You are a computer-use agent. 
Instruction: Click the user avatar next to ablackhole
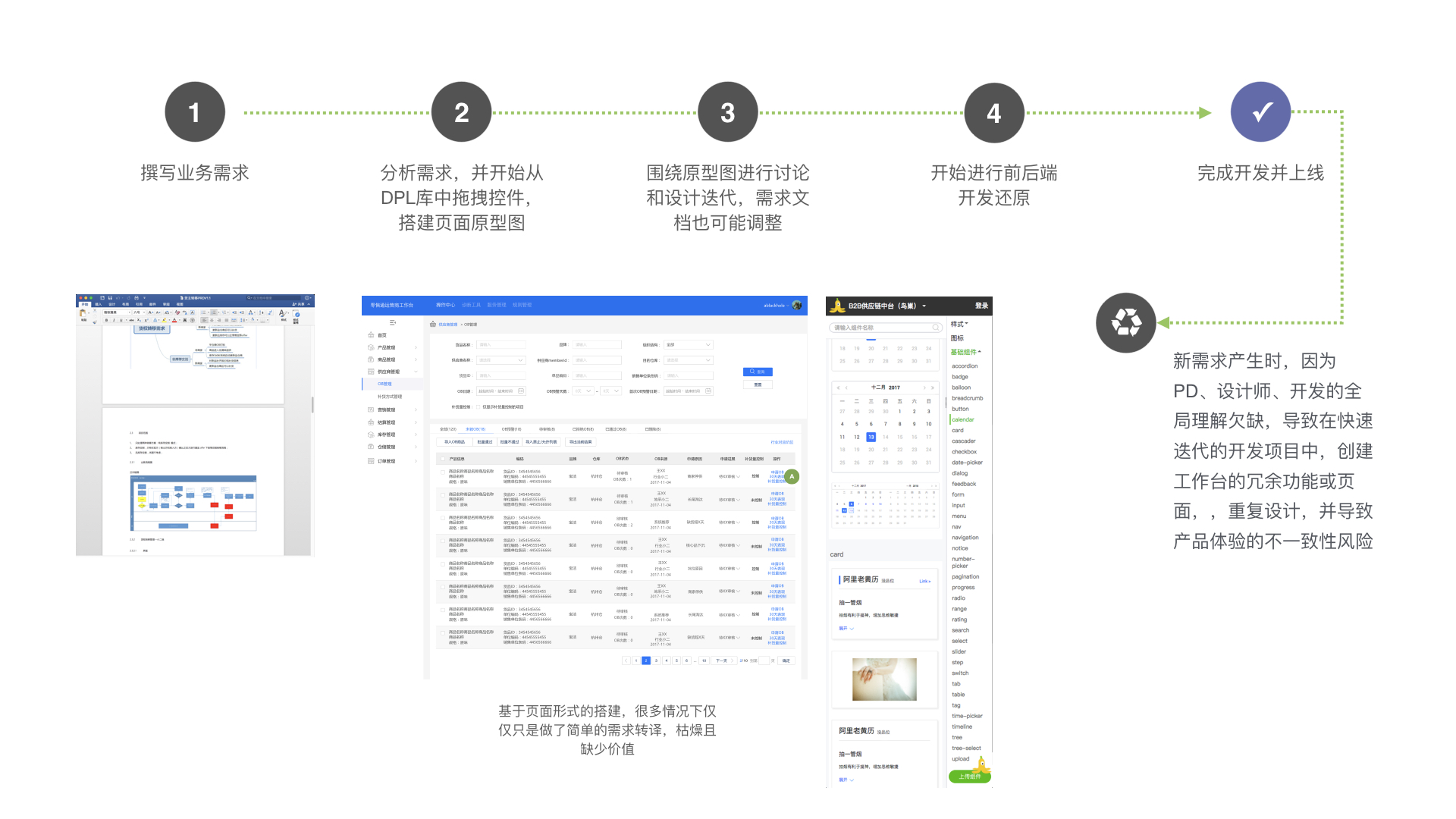pos(797,306)
